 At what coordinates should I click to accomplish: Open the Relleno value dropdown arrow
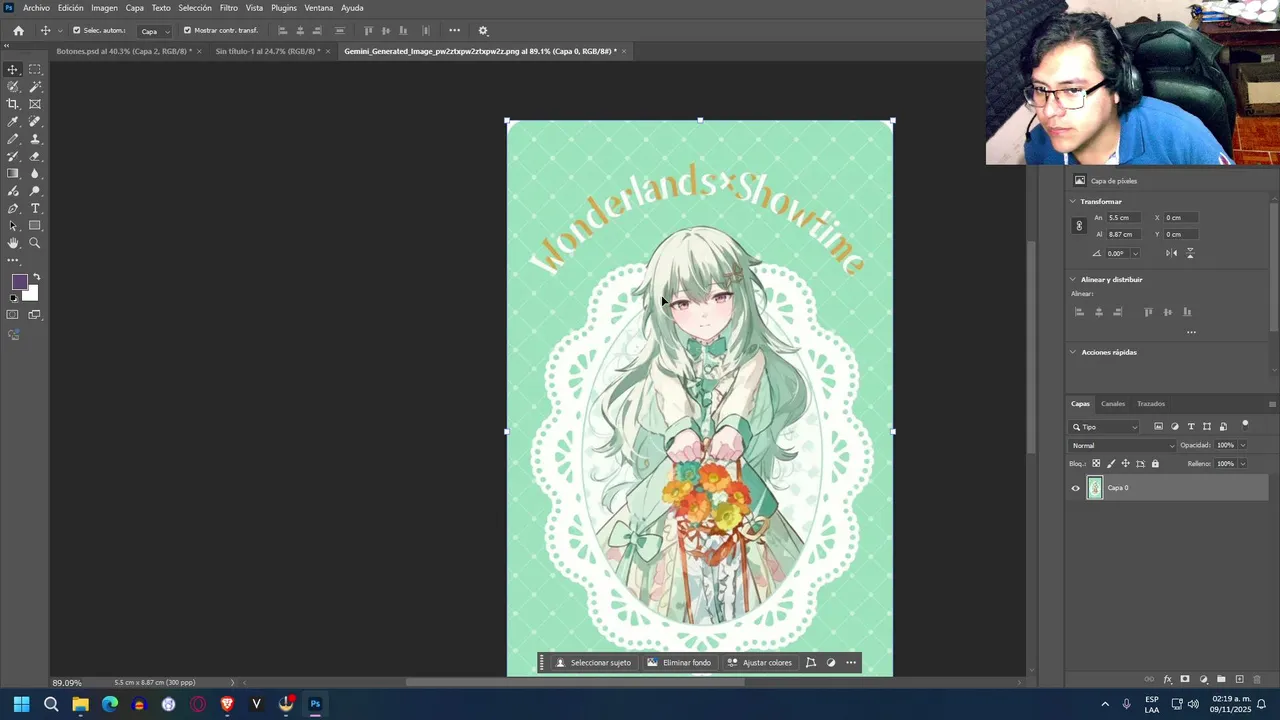1243,464
